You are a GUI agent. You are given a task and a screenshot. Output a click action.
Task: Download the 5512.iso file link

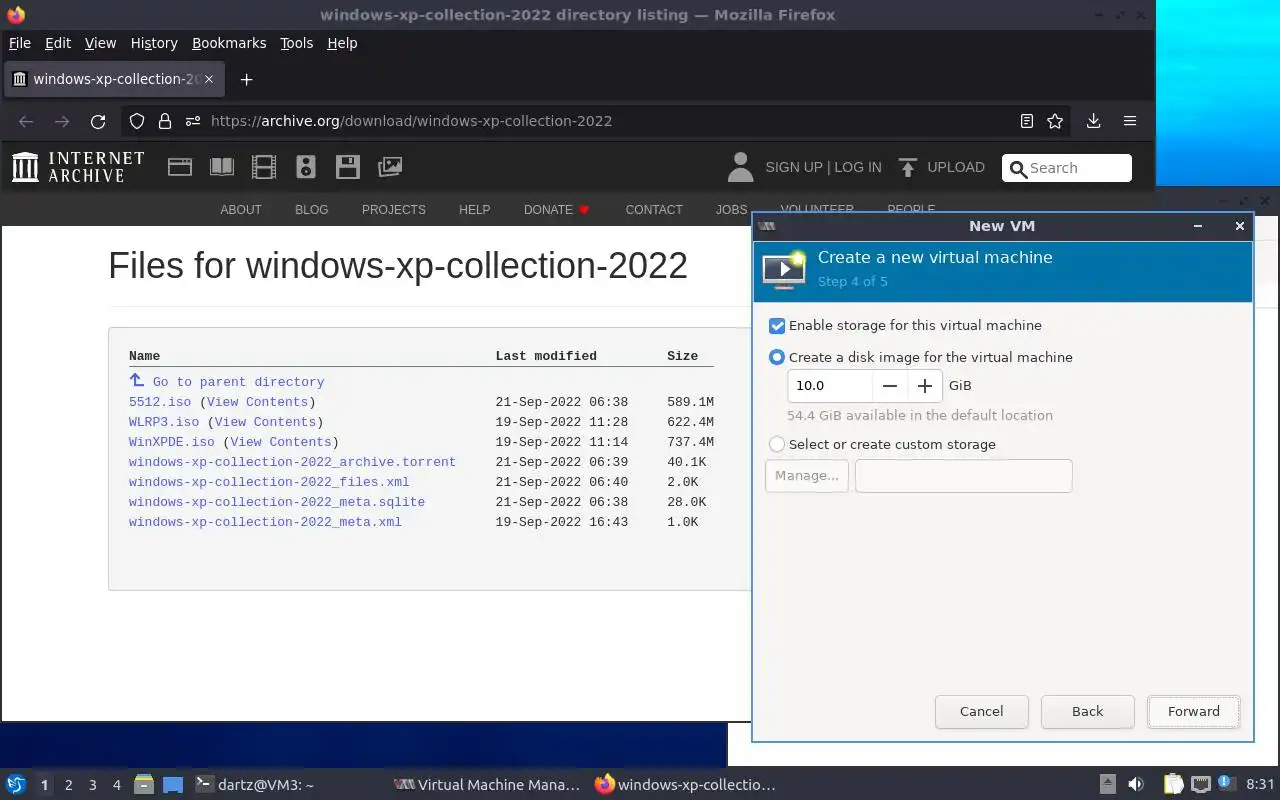[x=160, y=402]
